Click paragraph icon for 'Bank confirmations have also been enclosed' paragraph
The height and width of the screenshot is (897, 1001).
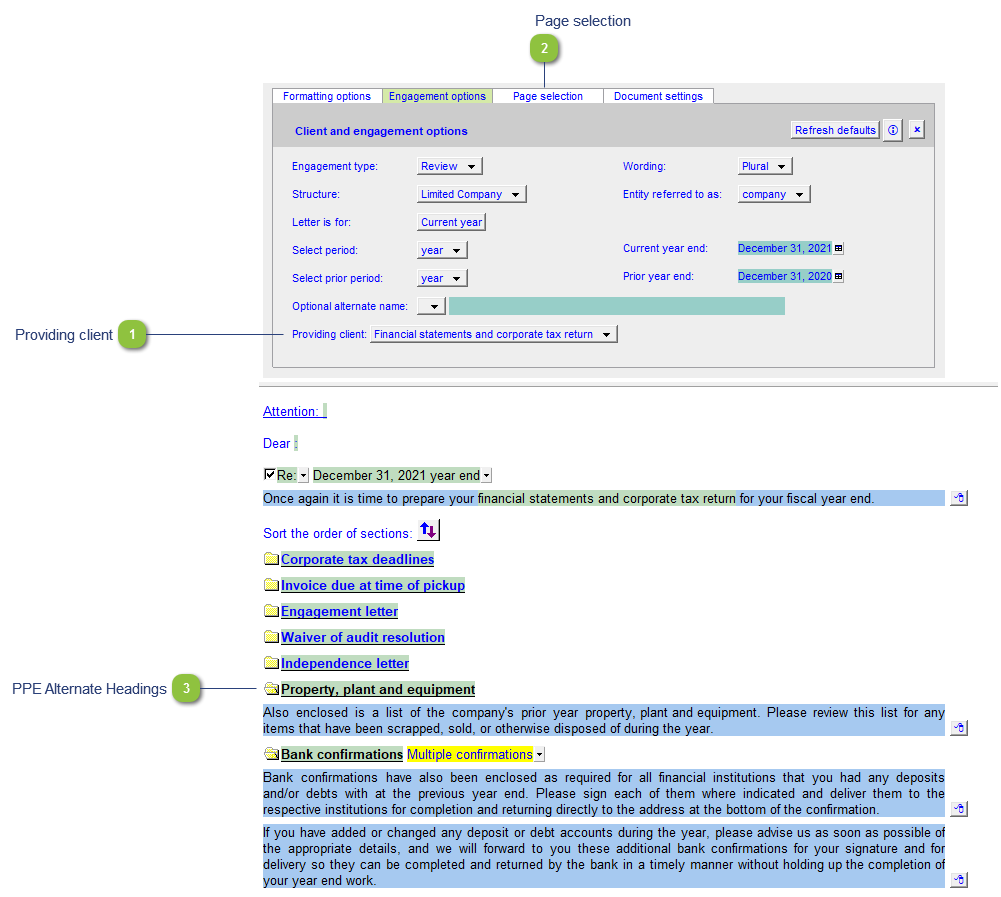point(959,809)
